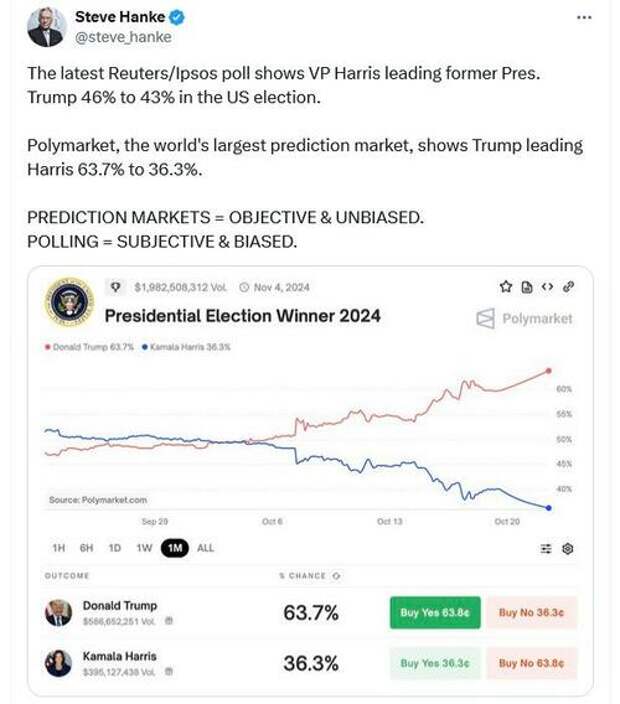Select the 1H time range
Viewport: 620px width, 704px height.
click(58, 548)
